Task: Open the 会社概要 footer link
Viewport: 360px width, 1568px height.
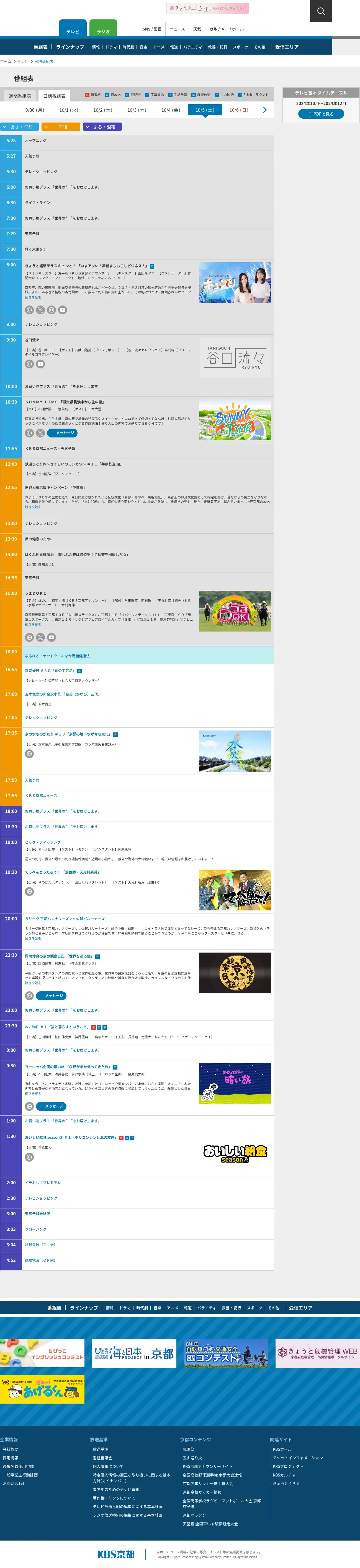Action: coord(10,1449)
